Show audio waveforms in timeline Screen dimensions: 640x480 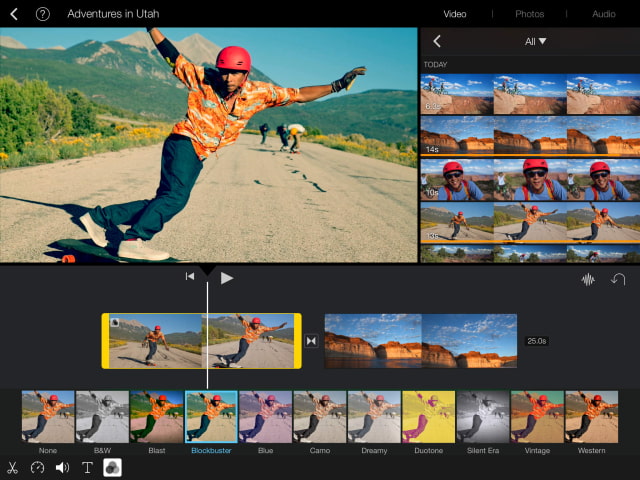click(588, 279)
